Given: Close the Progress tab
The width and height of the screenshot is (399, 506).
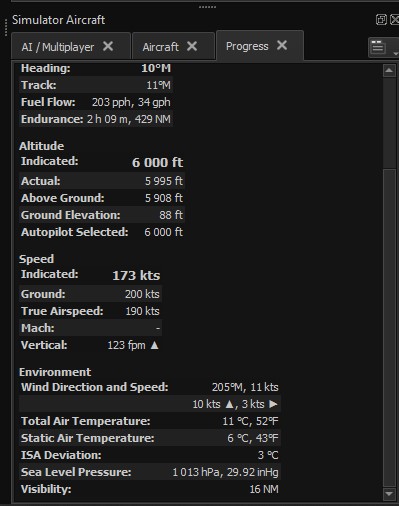Looking at the screenshot, I should coord(282,45).
